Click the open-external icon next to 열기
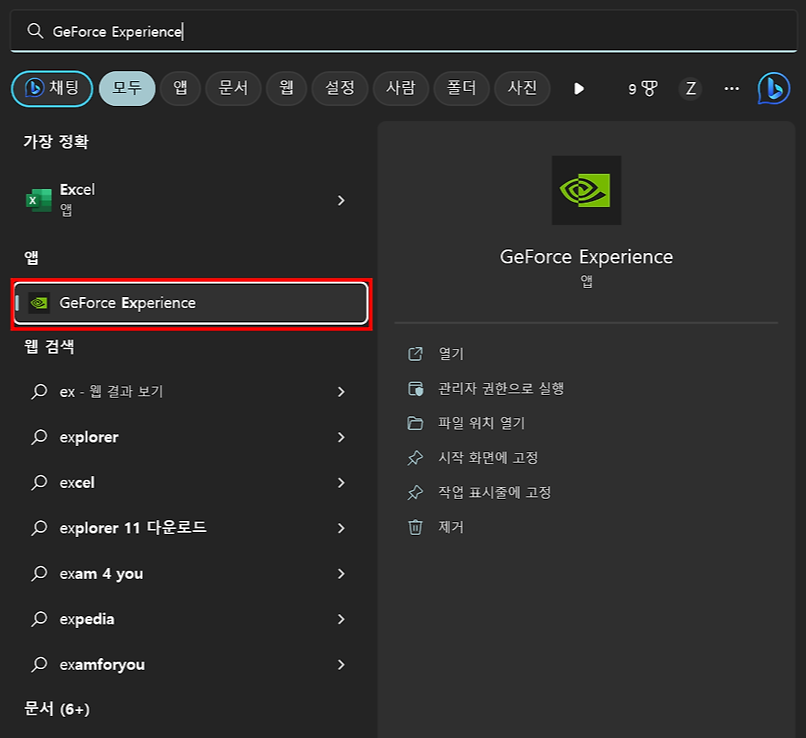 [x=415, y=354]
